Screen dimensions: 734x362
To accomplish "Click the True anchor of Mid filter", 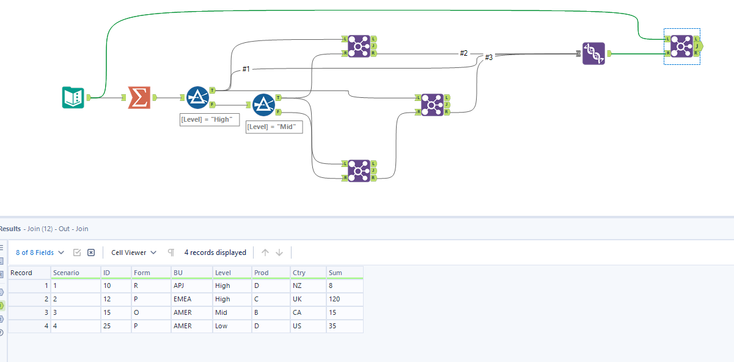I will coord(278,97).
